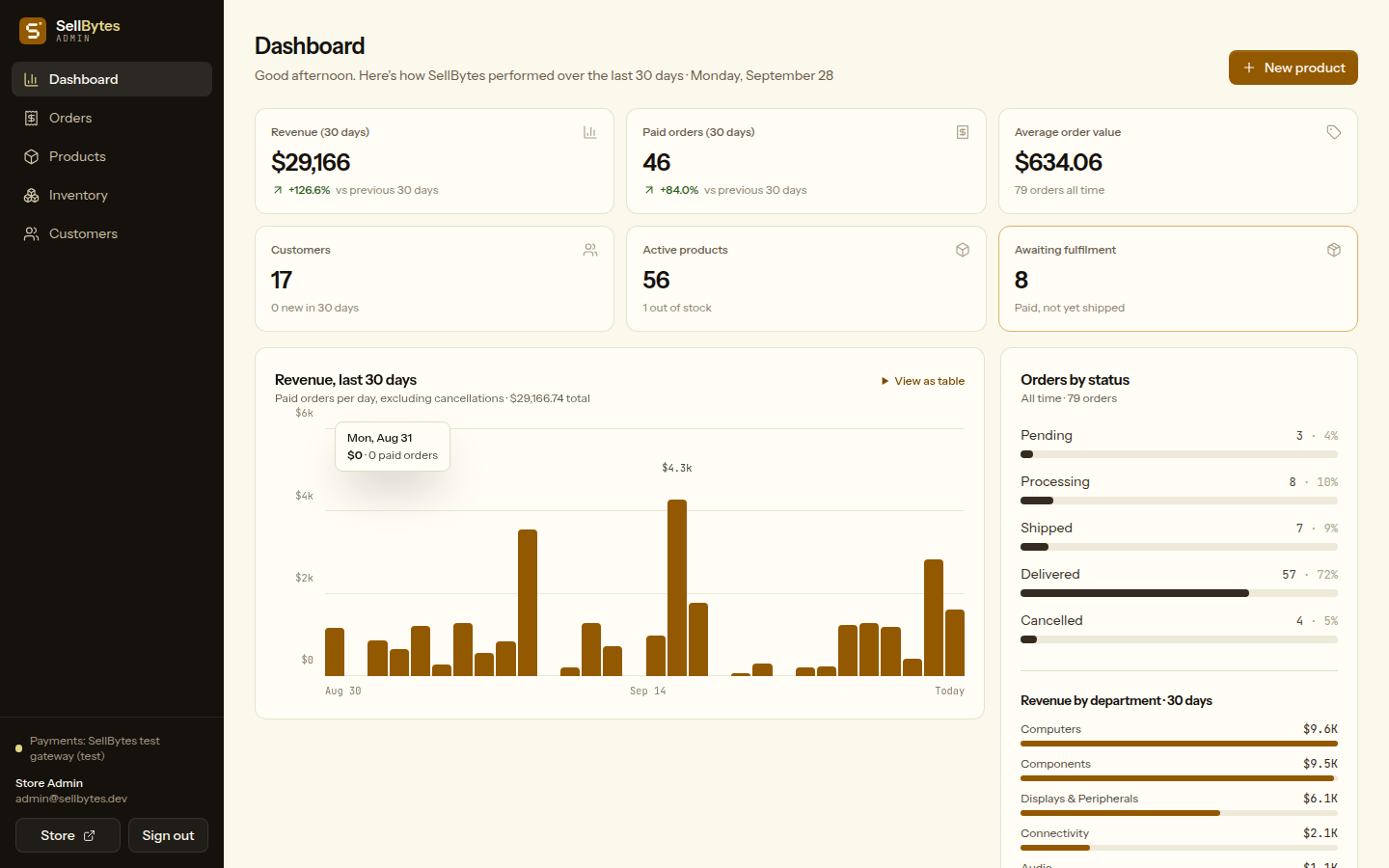Click the package icon on Awaiting fulfilment card

pos(1334,250)
